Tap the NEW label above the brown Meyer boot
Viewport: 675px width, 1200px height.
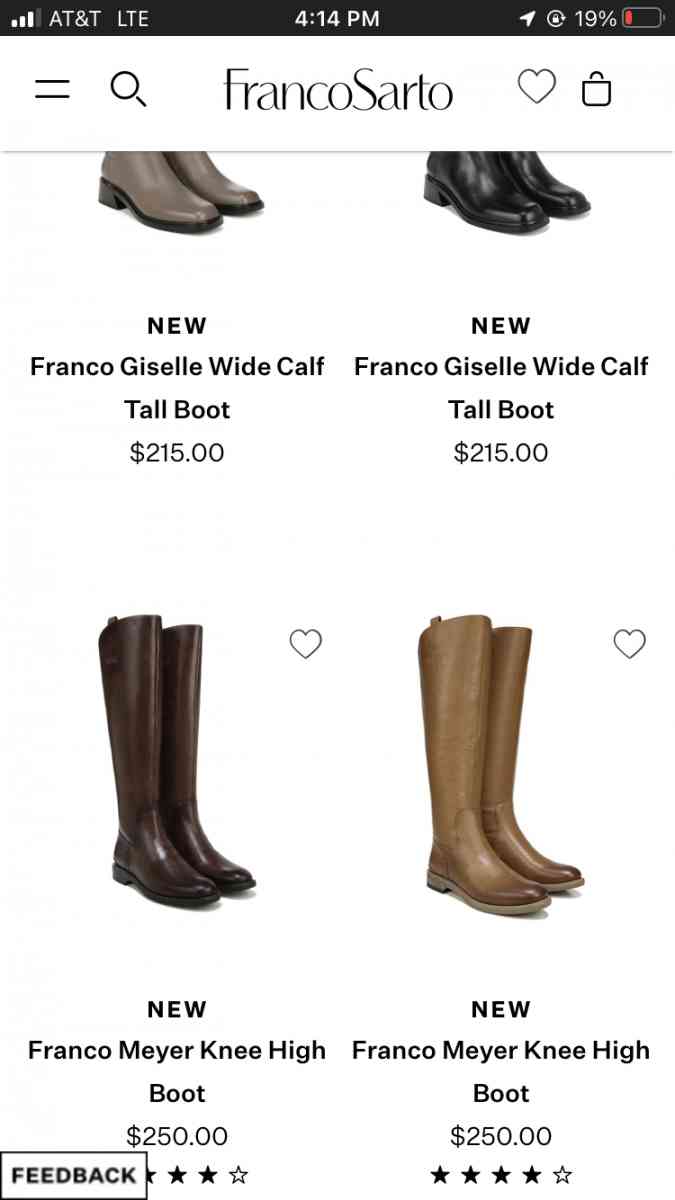pos(177,1009)
